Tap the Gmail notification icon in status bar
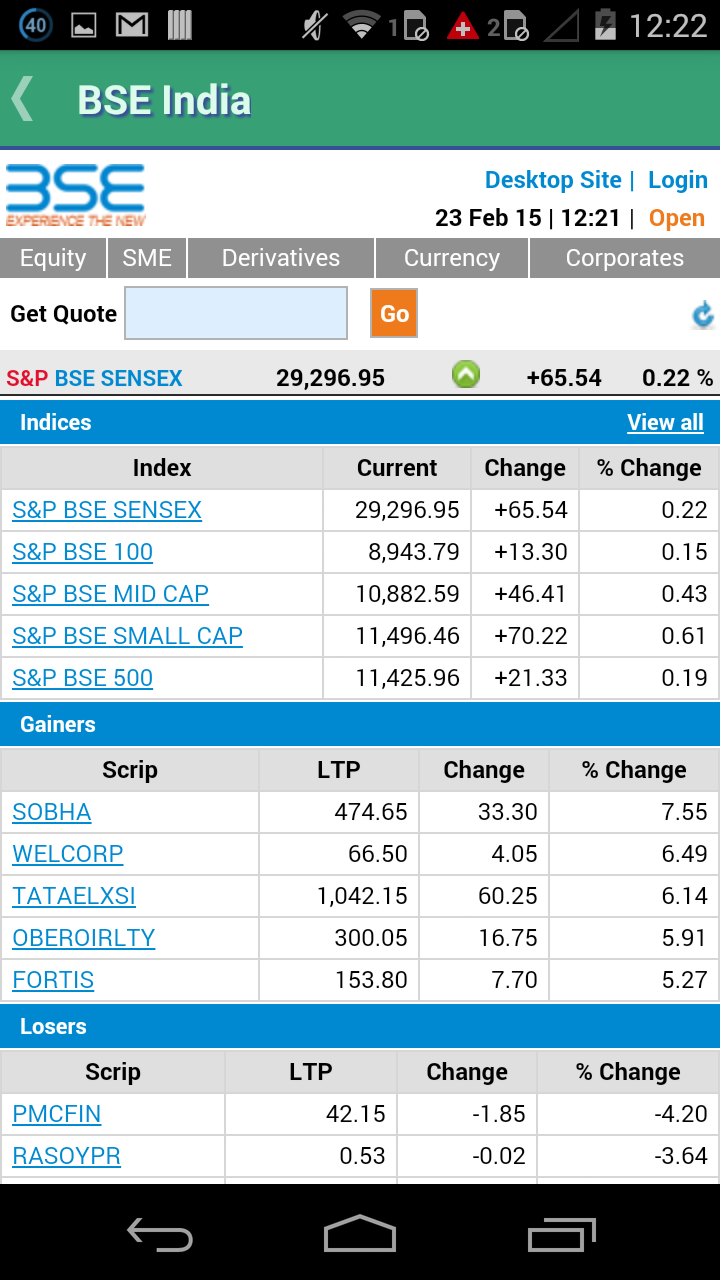 point(132,25)
